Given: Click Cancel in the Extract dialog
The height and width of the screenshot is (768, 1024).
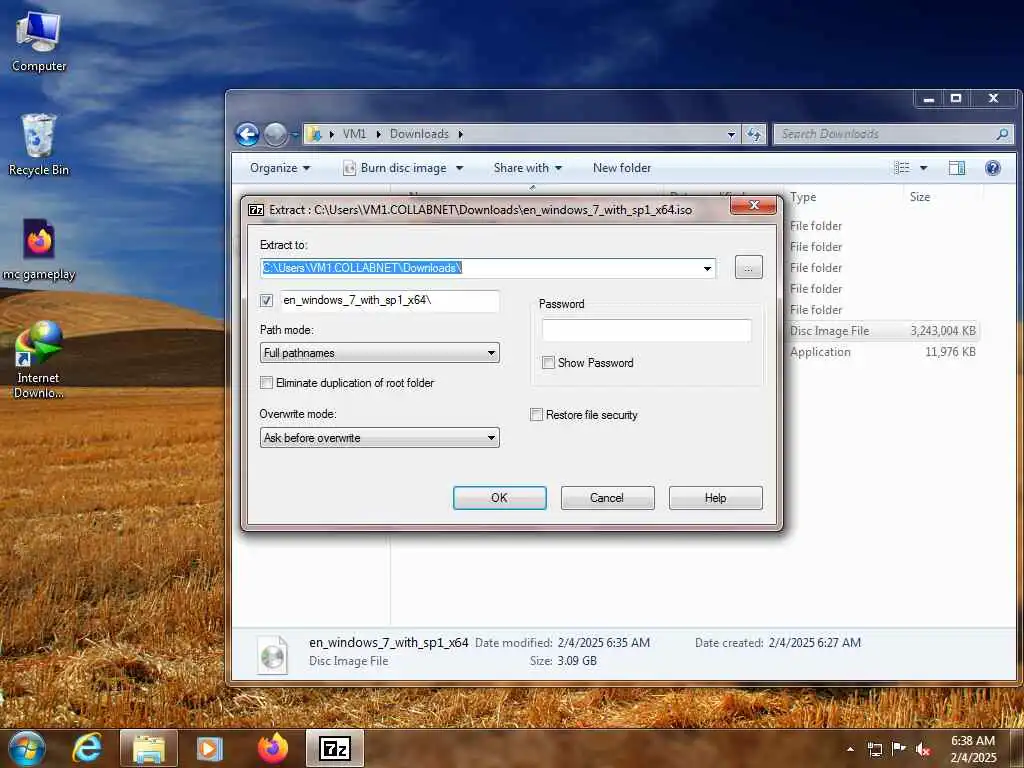Looking at the screenshot, I should tap(607, 498).
